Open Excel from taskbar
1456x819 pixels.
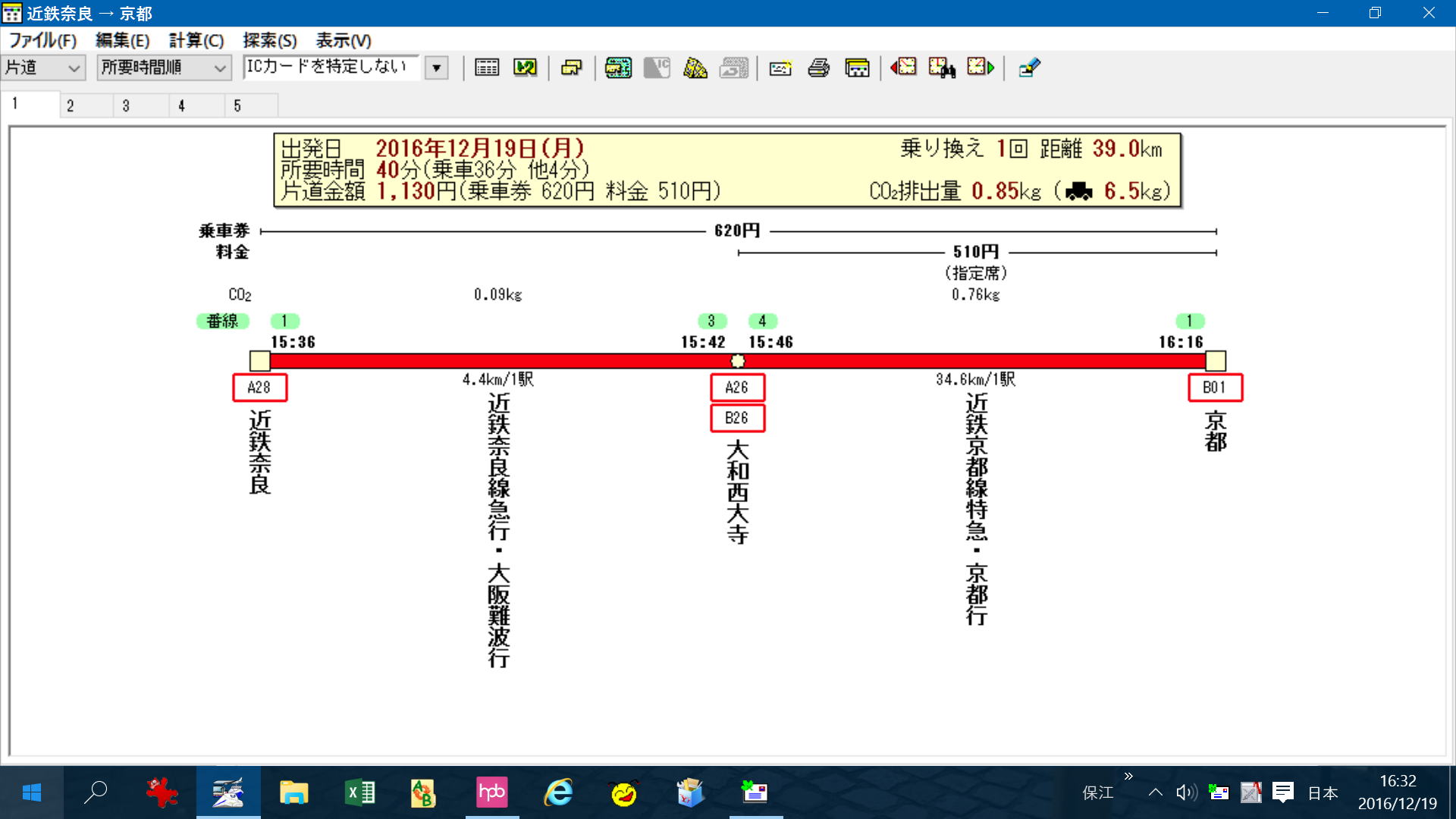360,792
